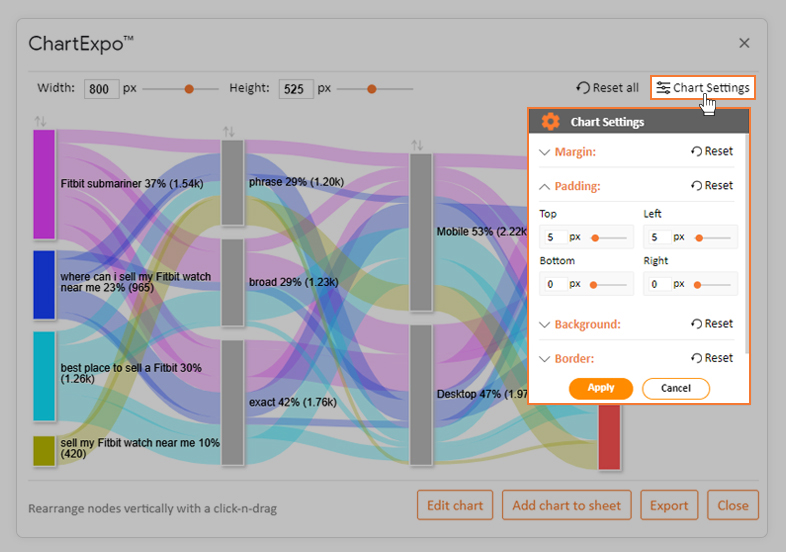This screenshot has width=786, height=552.
Task: Click Add chart to sheet button
Action: [566, 505]
